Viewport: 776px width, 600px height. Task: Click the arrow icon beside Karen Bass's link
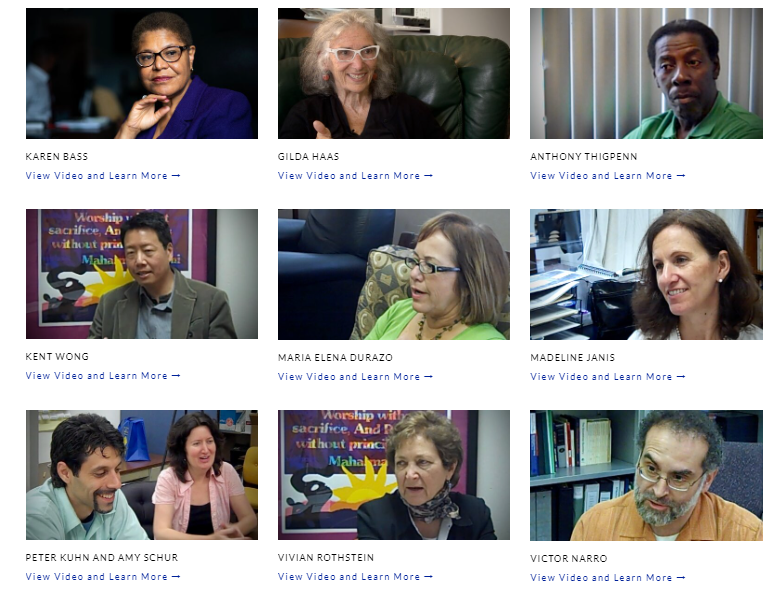(176, 176)
